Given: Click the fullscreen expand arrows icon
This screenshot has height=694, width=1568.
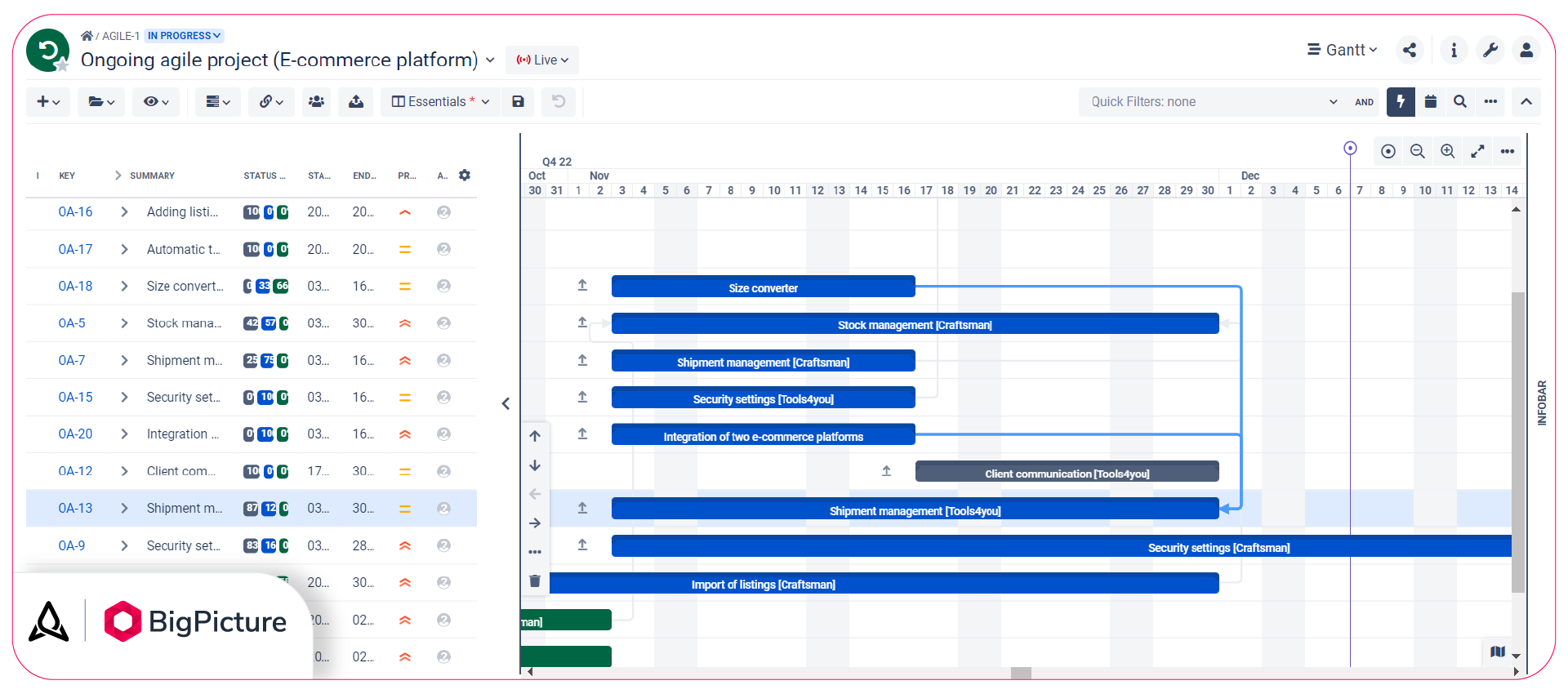Looking at the screenshot, I should [x=1477, y=151].
